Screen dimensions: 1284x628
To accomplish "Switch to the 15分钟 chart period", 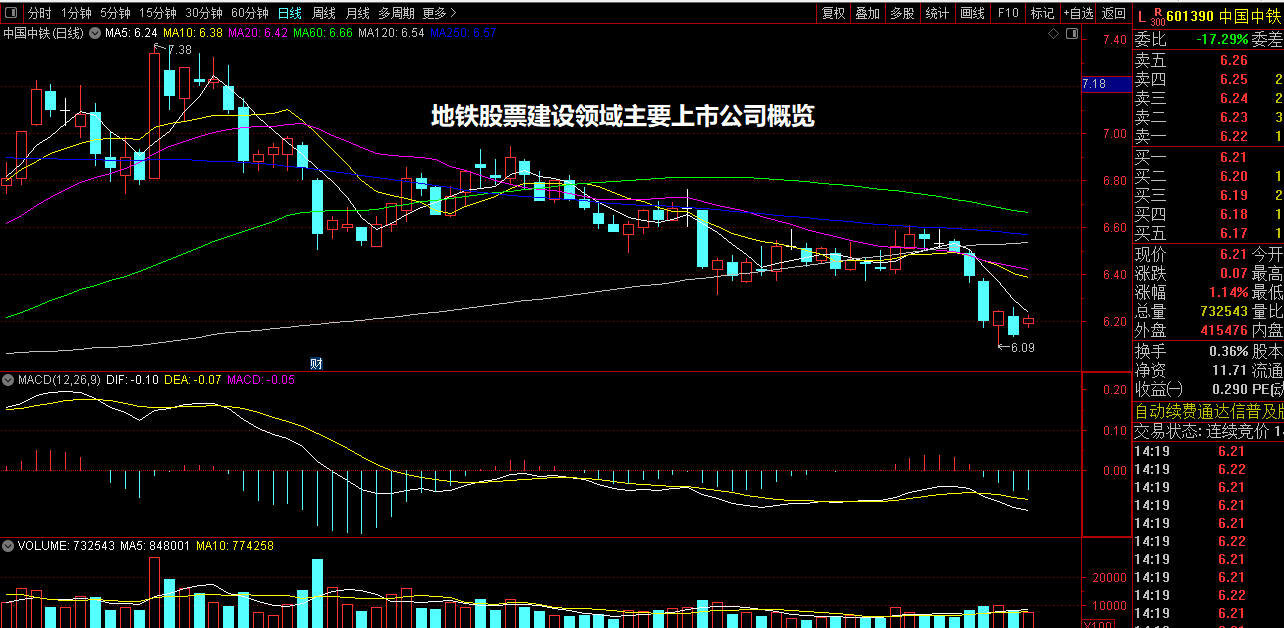I will (157, 13).
